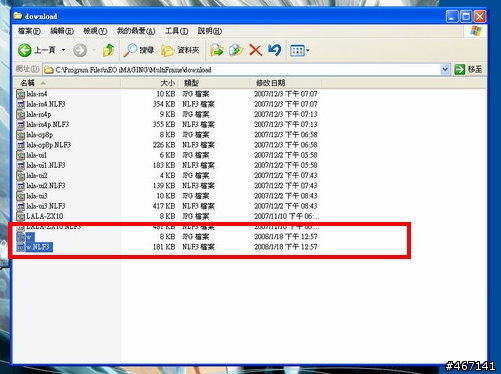Viewport: 501px width, 374px height.
Task: Open the Back button history dropdown
Action: [63, 50]
